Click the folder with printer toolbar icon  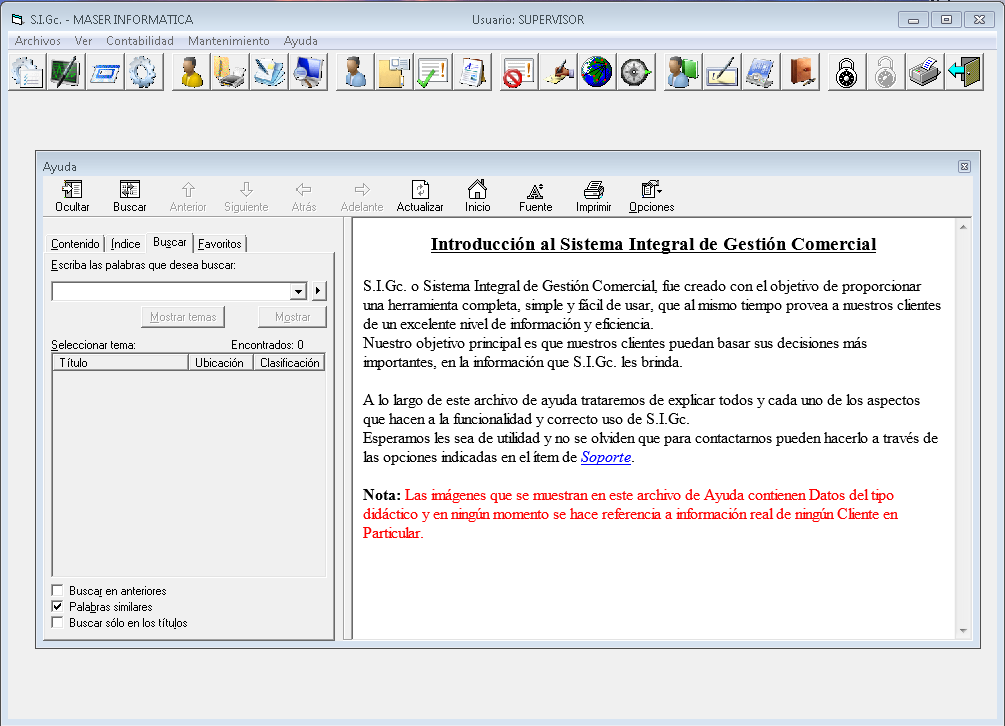[230, 72]
